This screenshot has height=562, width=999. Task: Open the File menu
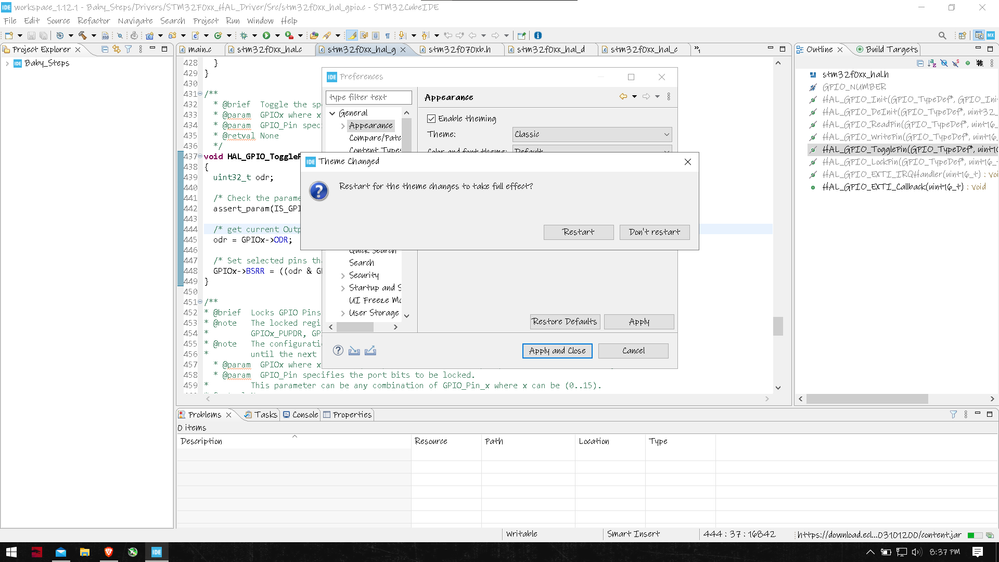coord(10,21)
